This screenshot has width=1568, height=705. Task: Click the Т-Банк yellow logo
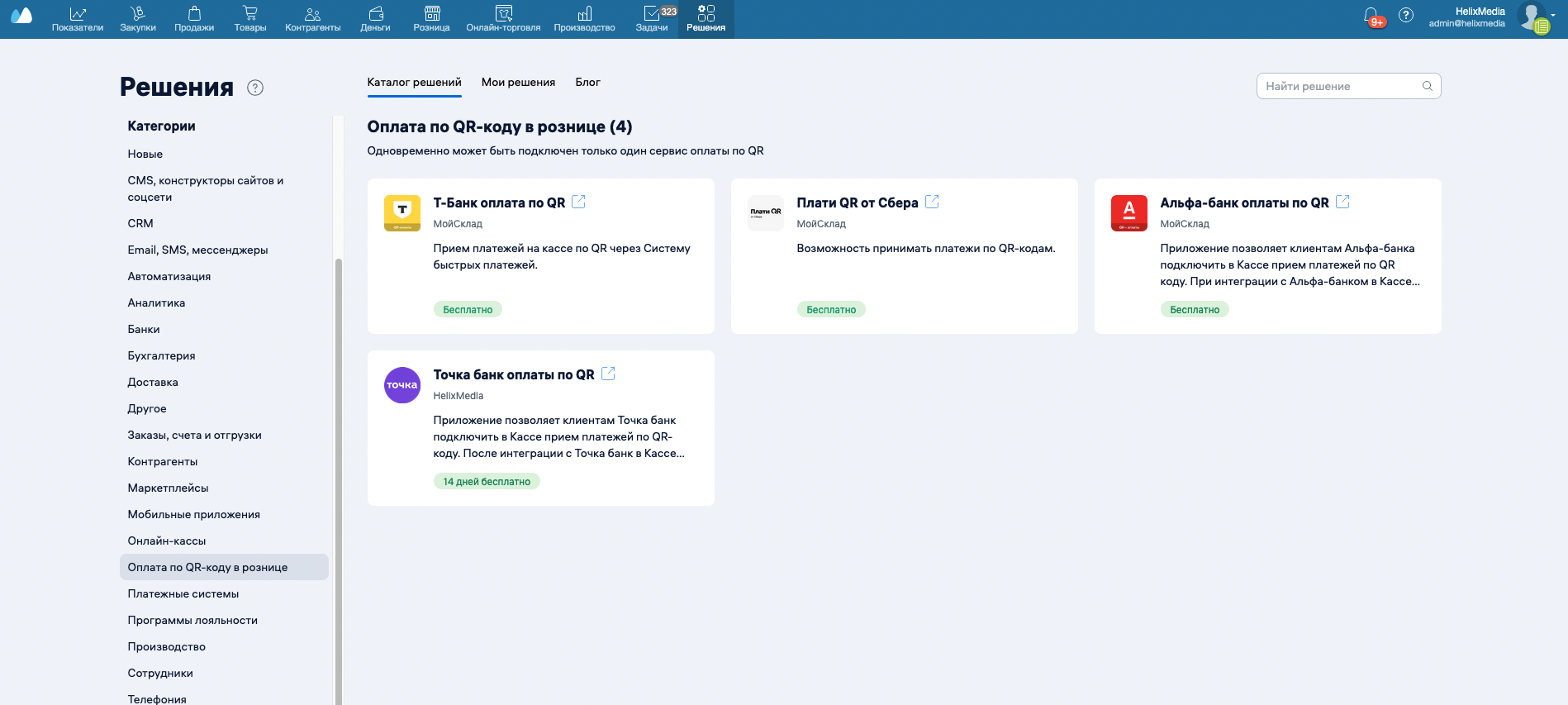pos(402,213)
